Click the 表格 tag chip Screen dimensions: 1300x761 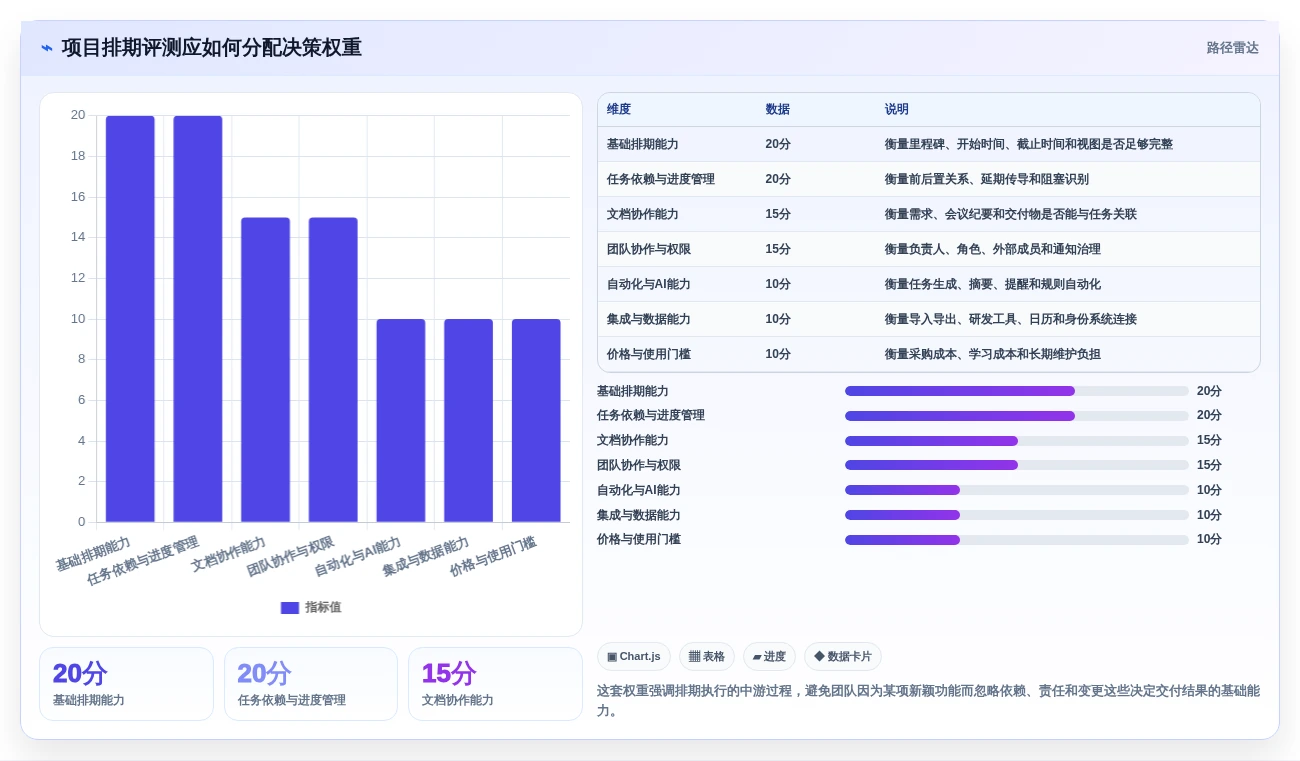pos(707,657)
